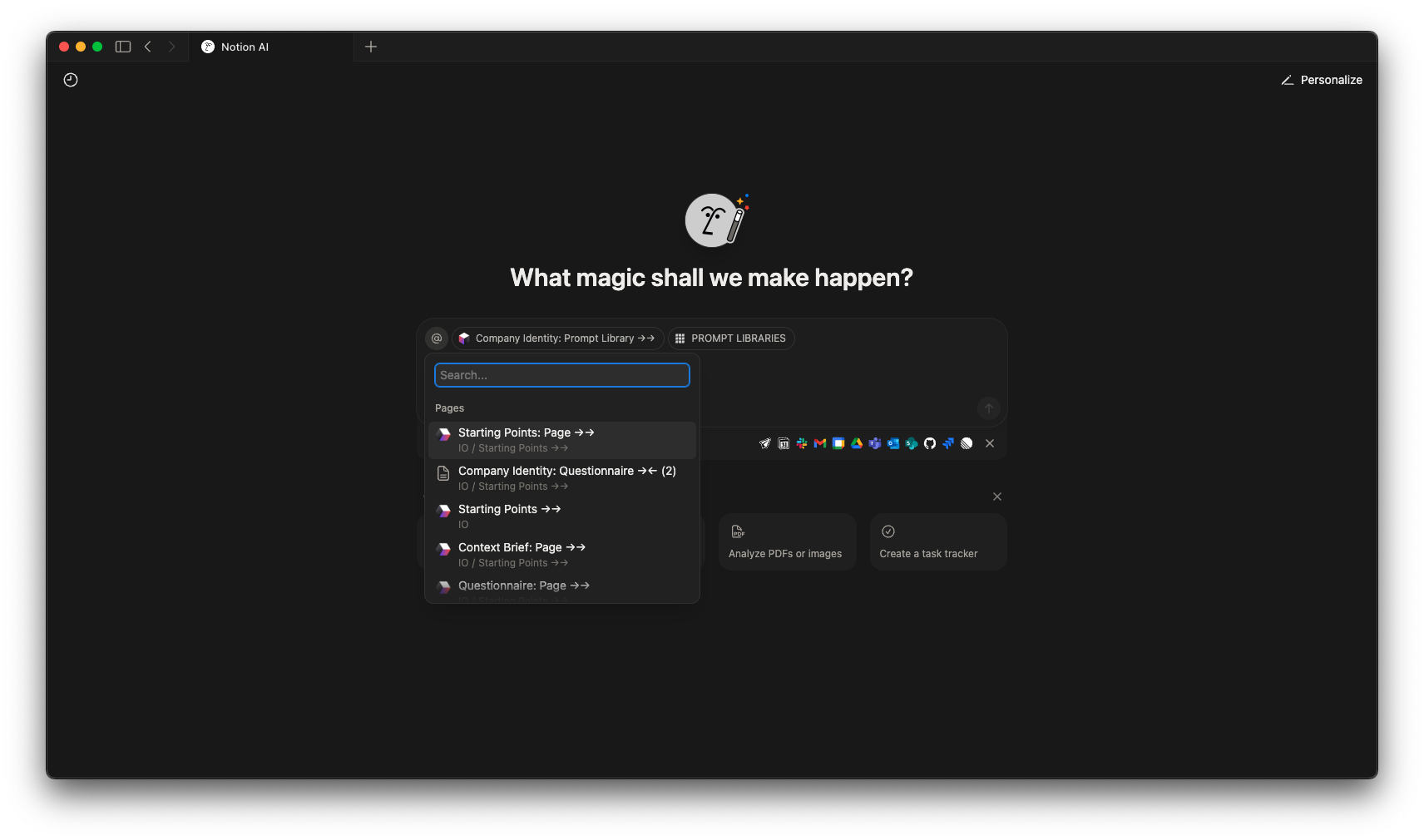Click the GitHub connector icon

tap(930, 443)
